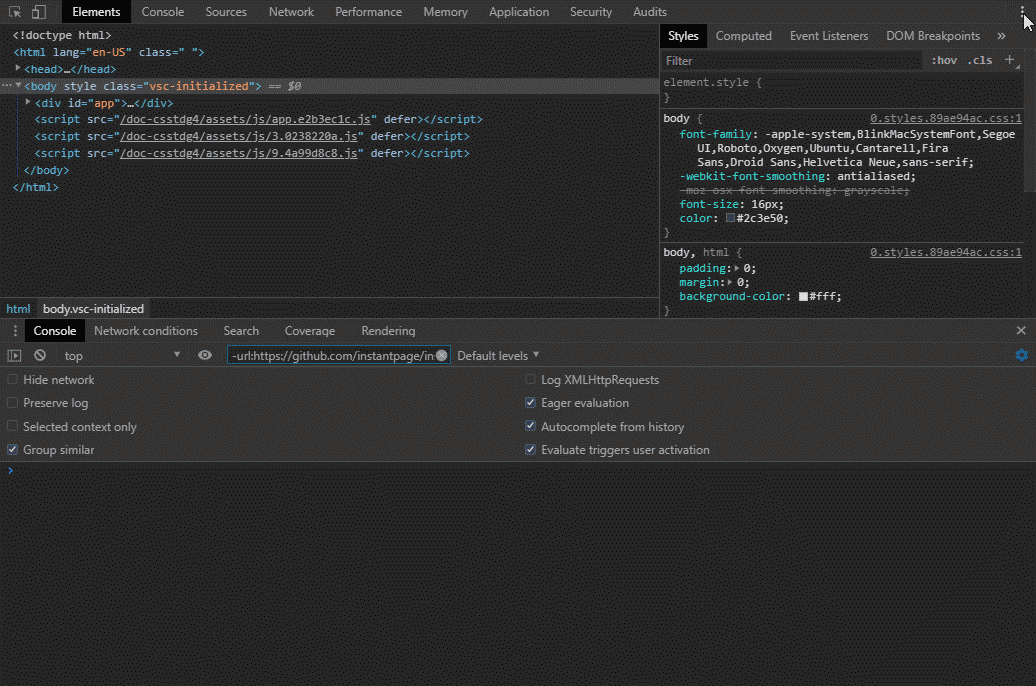Uncheck the Eager evaluation checkbox
1036x686 pixels.
pyautogui.click(x=531, y=403)
